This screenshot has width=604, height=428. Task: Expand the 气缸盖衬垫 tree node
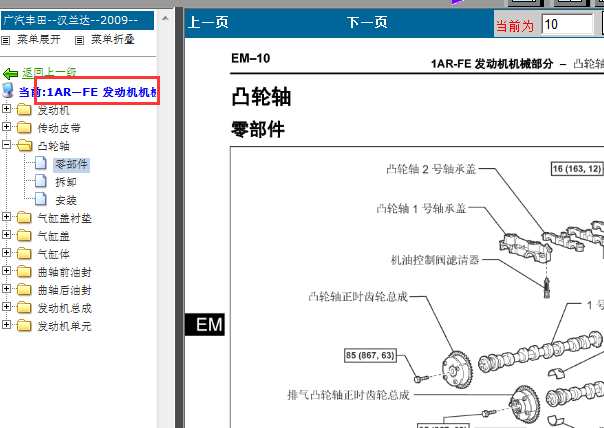tap(6, 217)
